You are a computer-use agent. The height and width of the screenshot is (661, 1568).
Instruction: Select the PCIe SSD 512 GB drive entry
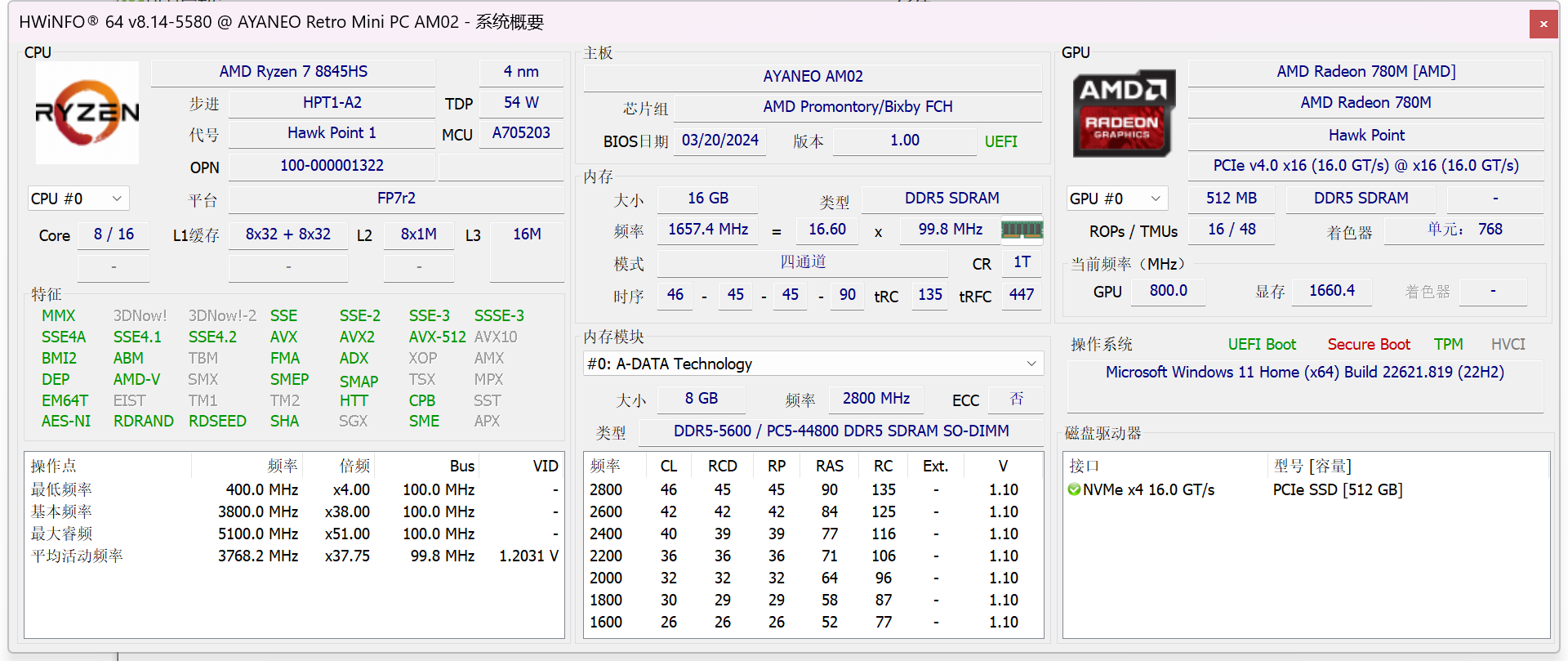pos(1337,489)
